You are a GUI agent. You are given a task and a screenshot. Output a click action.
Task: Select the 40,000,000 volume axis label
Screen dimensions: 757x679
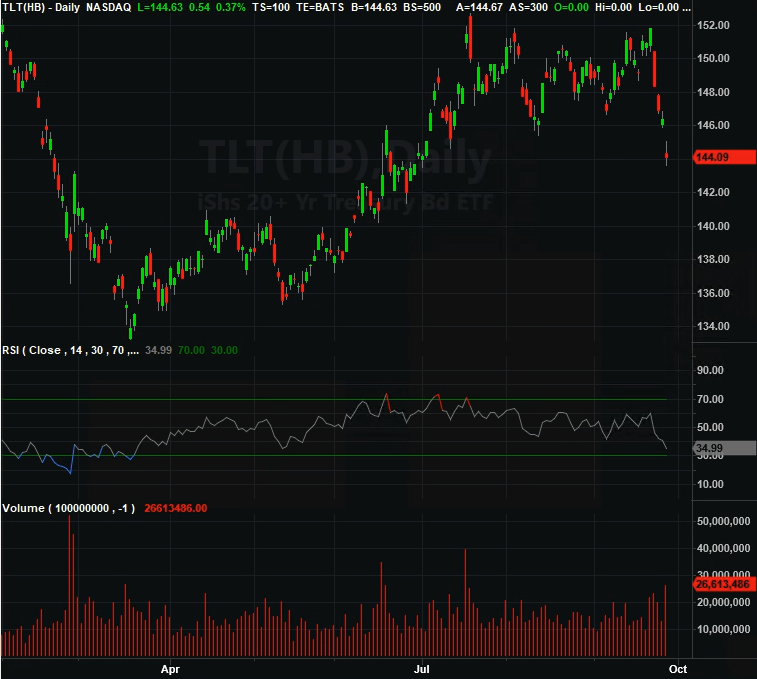point(723,549)
